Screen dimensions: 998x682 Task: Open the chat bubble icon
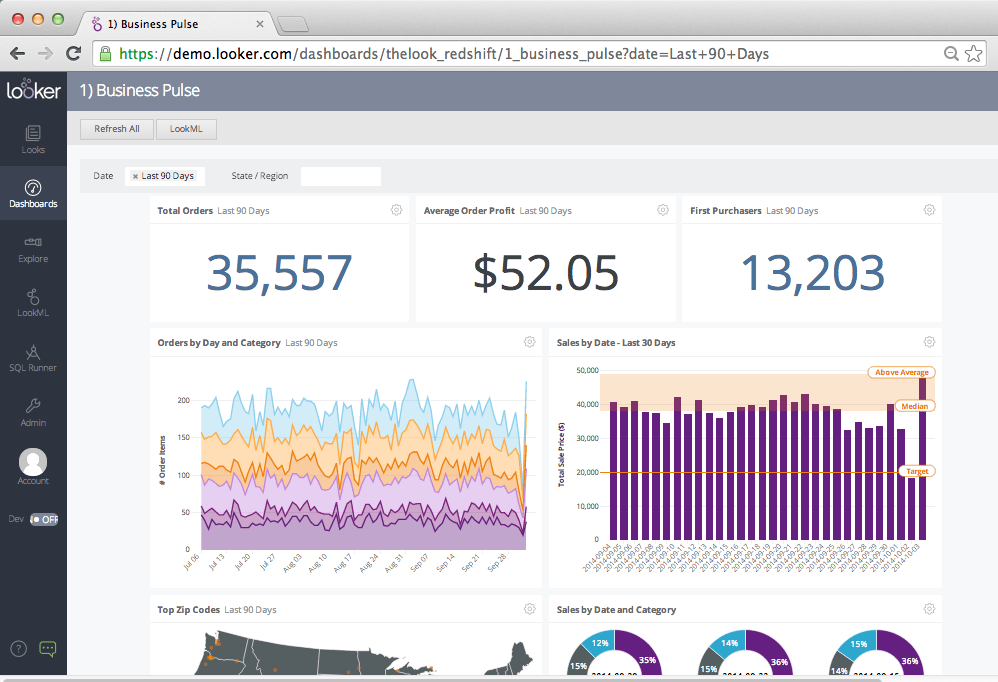(x=47, y=648)
